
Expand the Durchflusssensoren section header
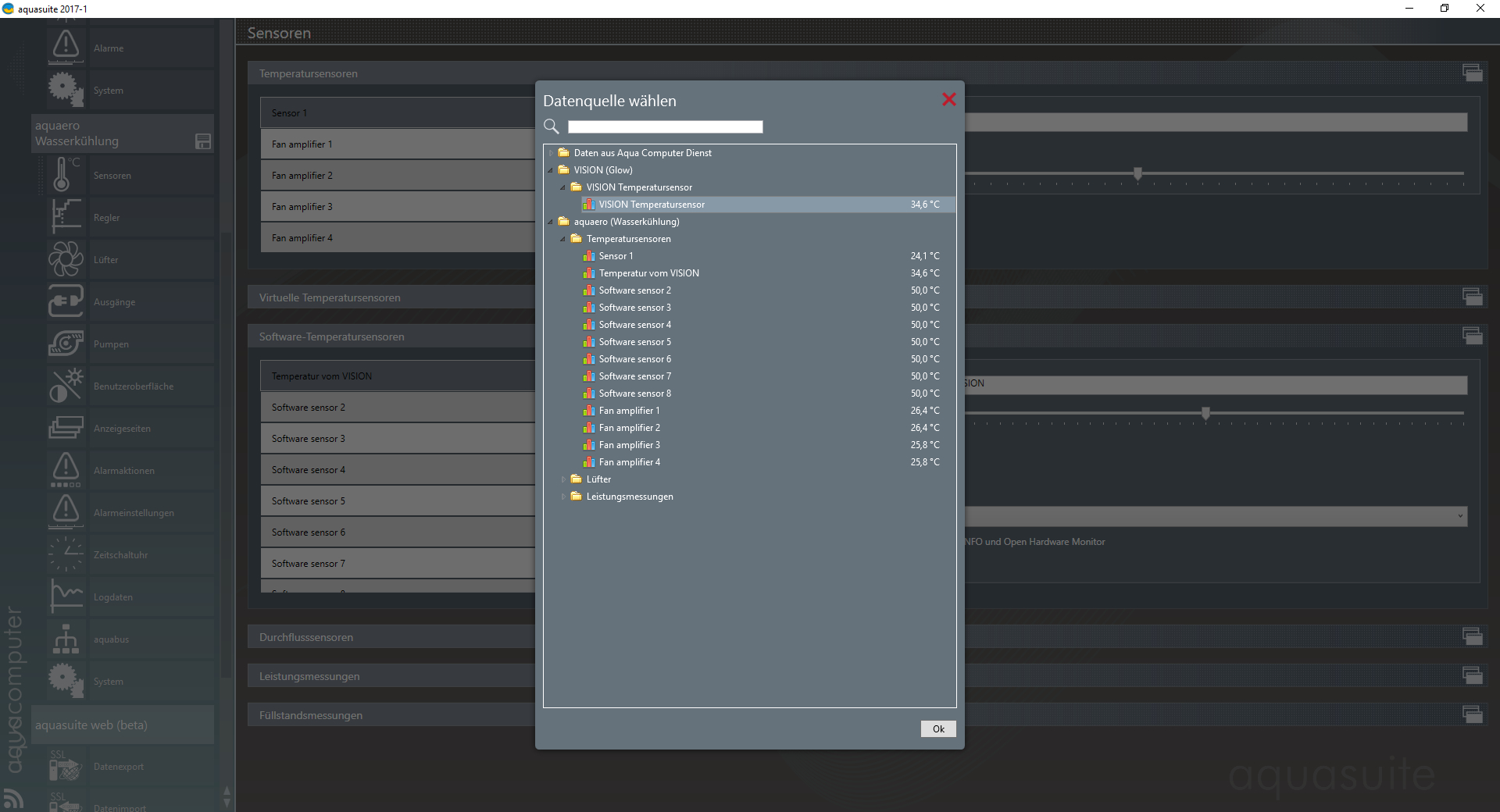point(391,637)
